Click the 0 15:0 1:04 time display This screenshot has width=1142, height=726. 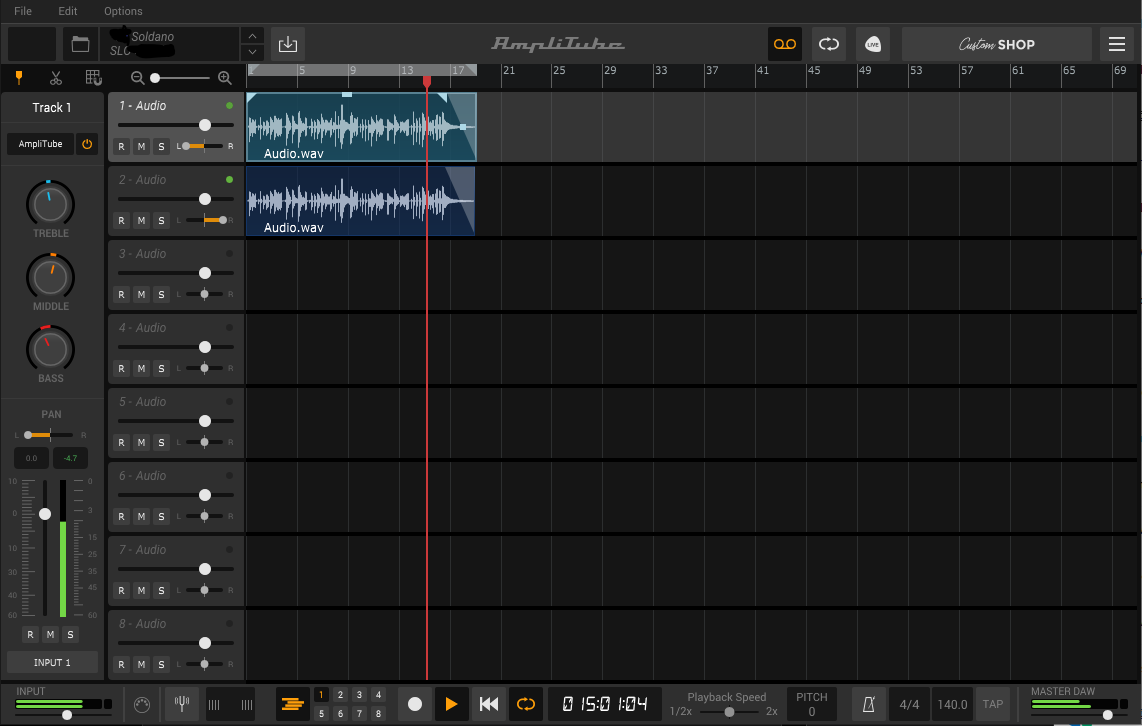click(x=605, y=704)
